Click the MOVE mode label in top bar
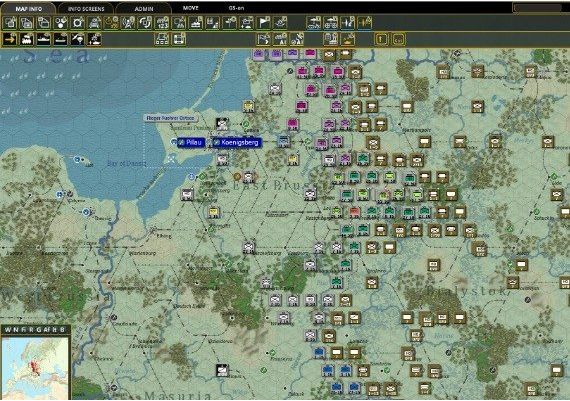 coord(190,8)
